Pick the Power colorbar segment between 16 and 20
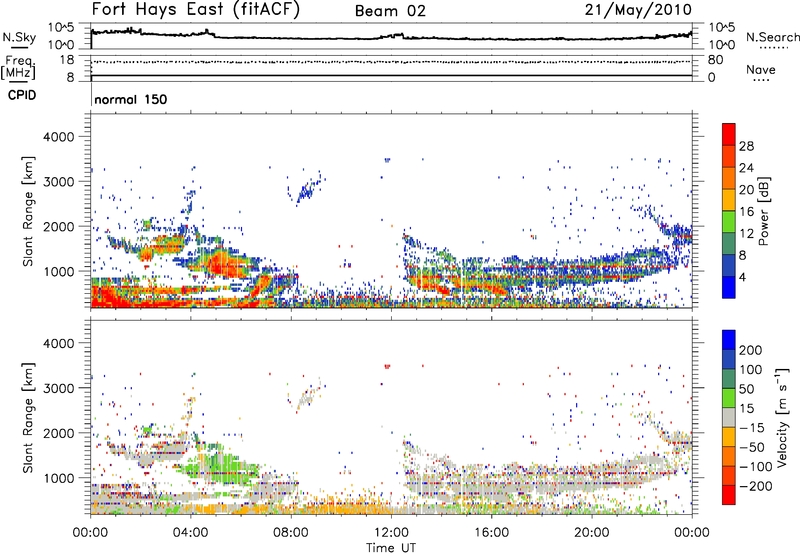 [x=729, y=200]
